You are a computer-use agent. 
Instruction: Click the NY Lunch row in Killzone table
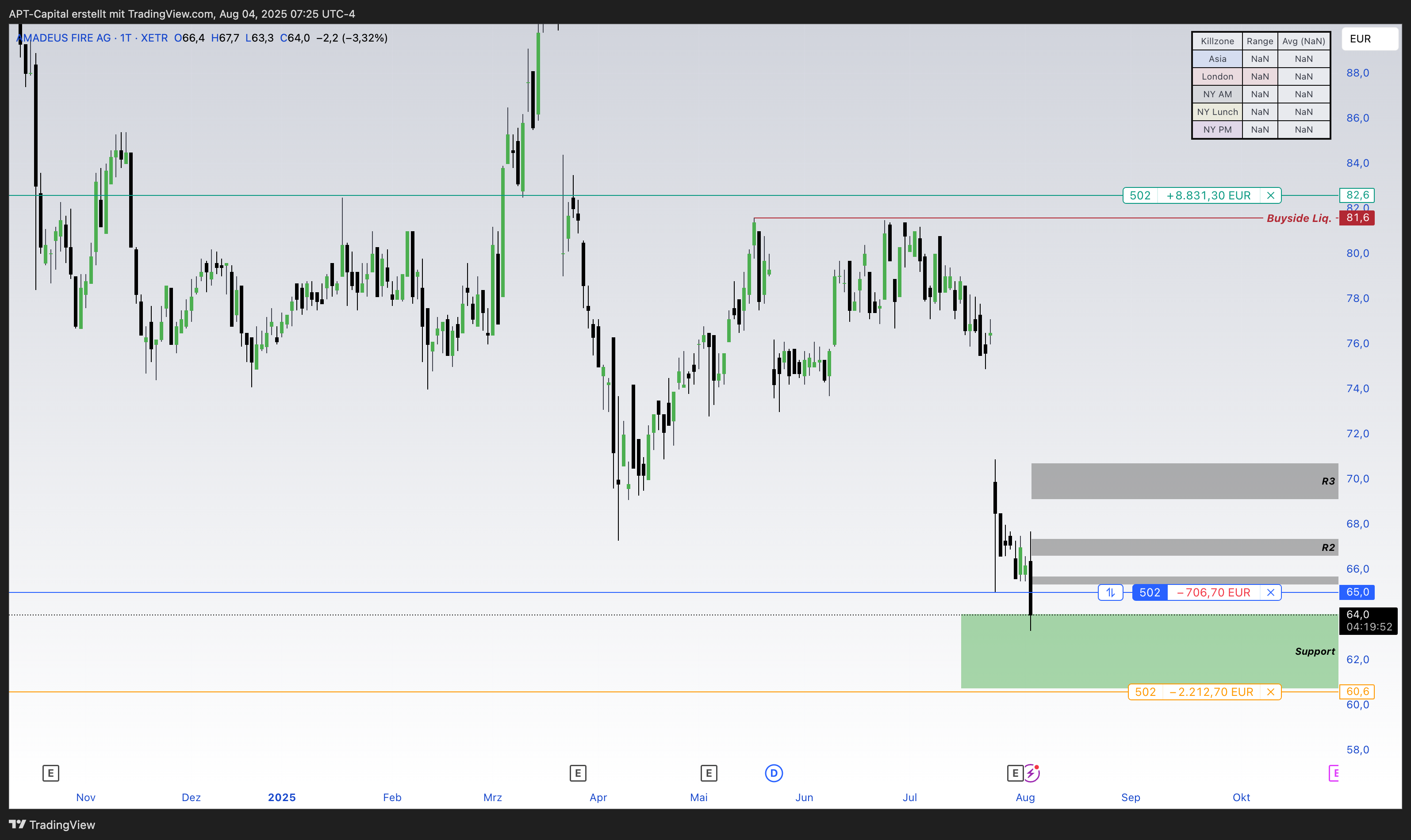pyautogui.click(x=1261, y=111)
